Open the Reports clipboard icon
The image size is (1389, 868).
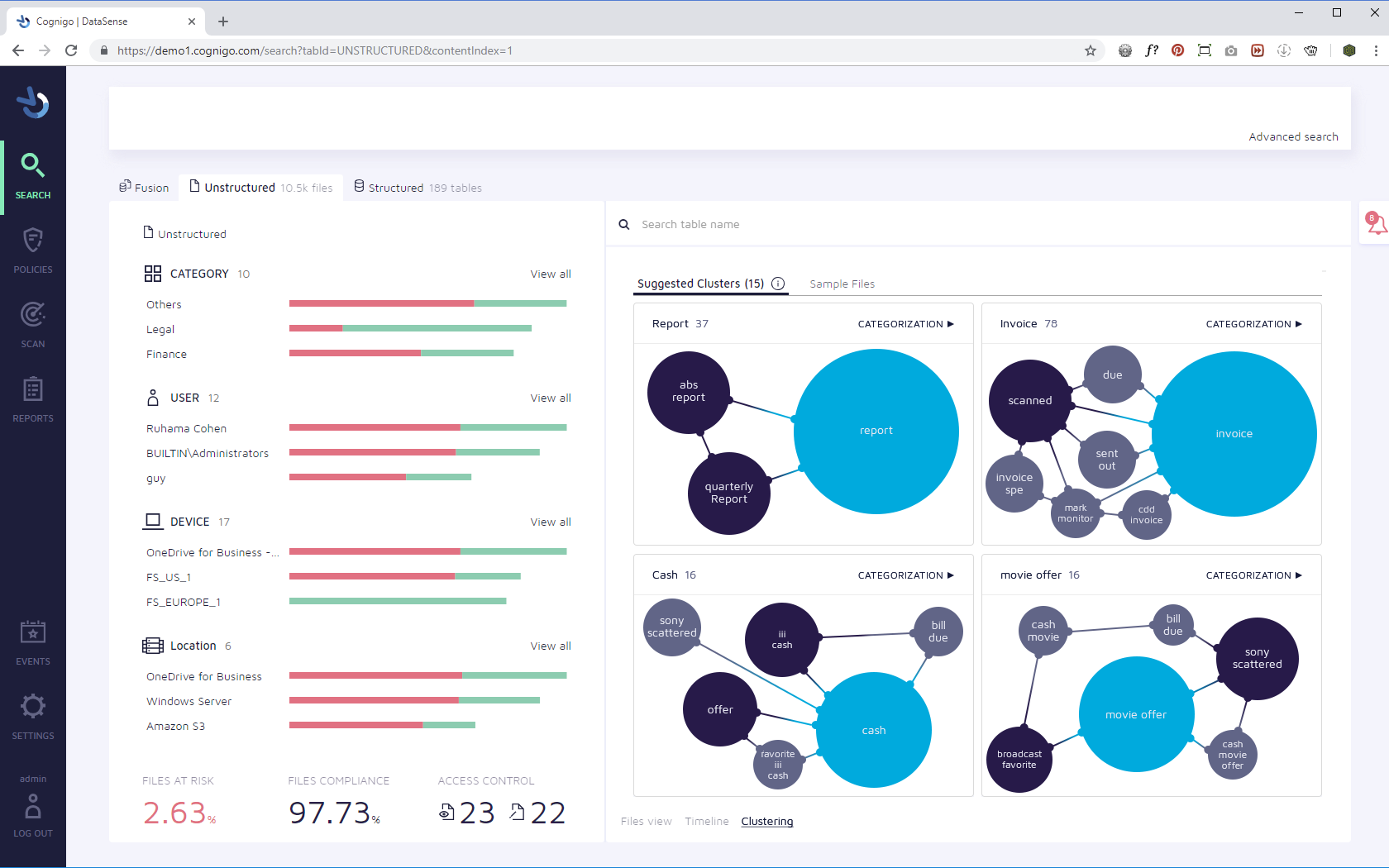[33, 389]
